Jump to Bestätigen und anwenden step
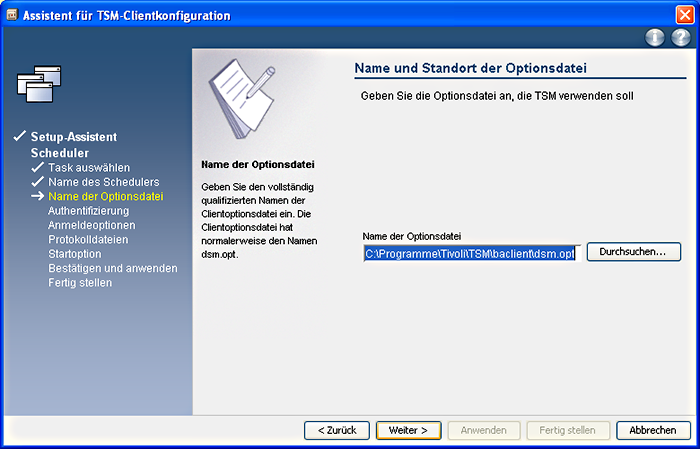The image size is (700, 449). point(112,268)
